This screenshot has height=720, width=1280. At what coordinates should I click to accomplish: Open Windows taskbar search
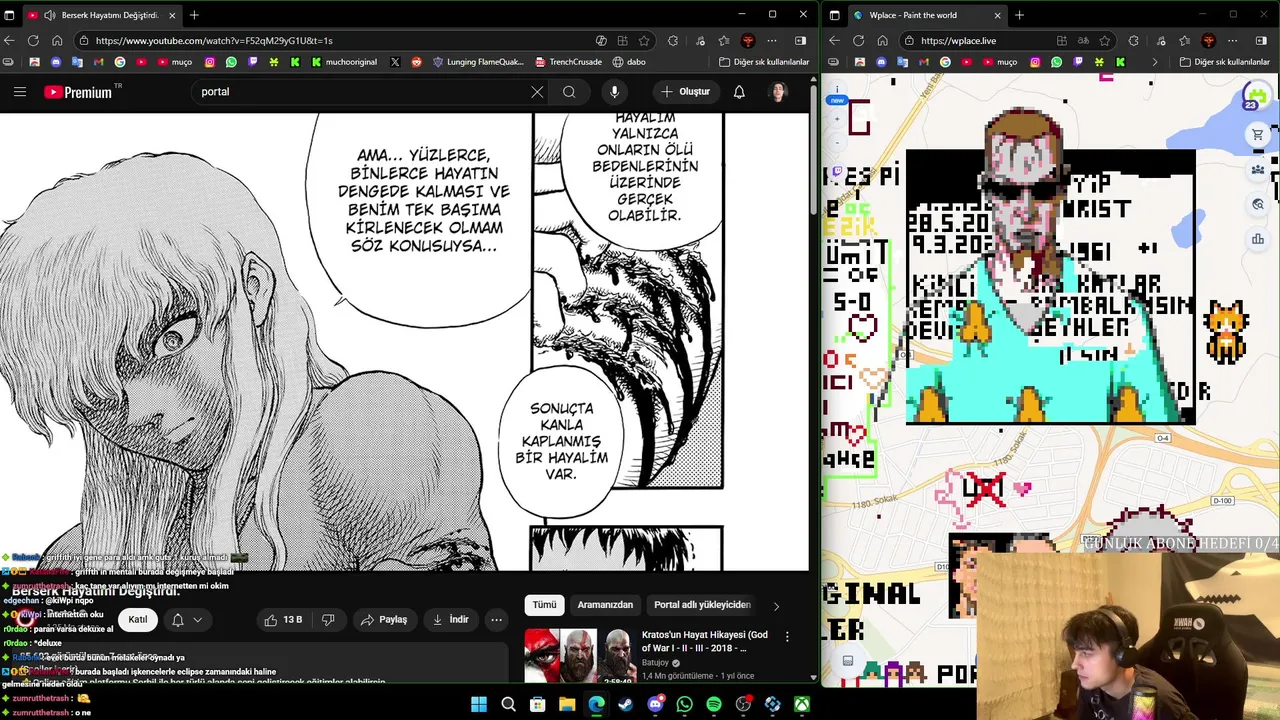pyautogui.click(x=508, y=705)
